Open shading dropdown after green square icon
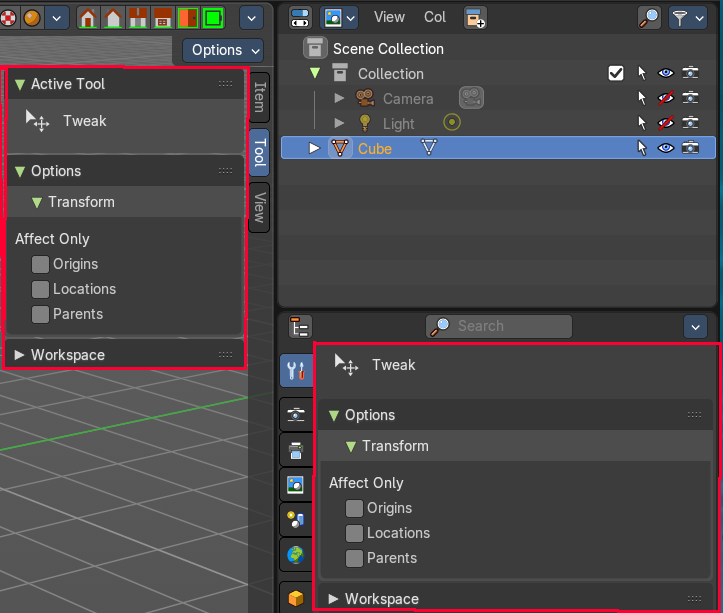This screenshot has width=723, height=613. tap(251, 18)
